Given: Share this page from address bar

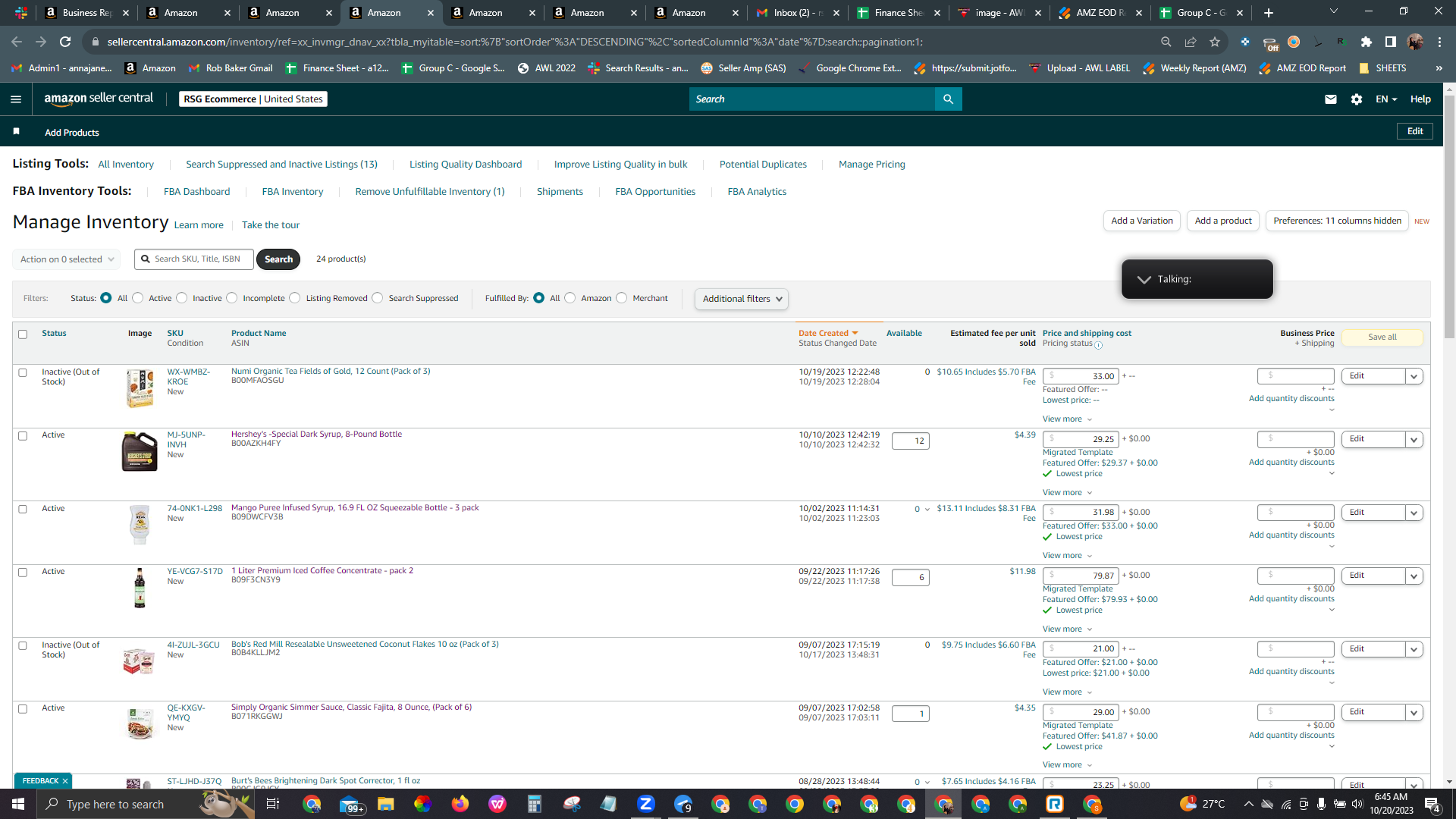Looking at the screenshot, I should 1191,42.
